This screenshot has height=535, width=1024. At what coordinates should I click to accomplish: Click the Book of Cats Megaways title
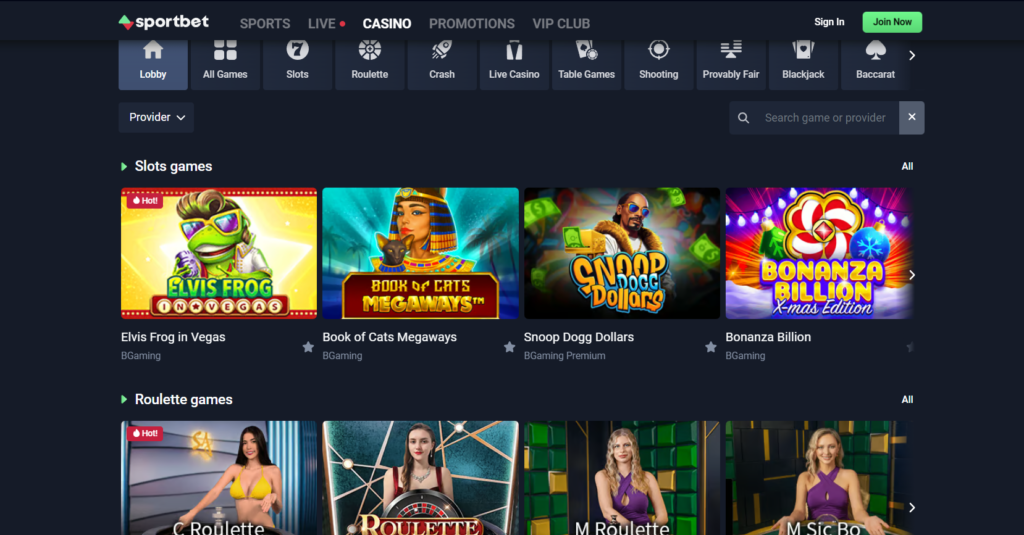click(389, 337)
